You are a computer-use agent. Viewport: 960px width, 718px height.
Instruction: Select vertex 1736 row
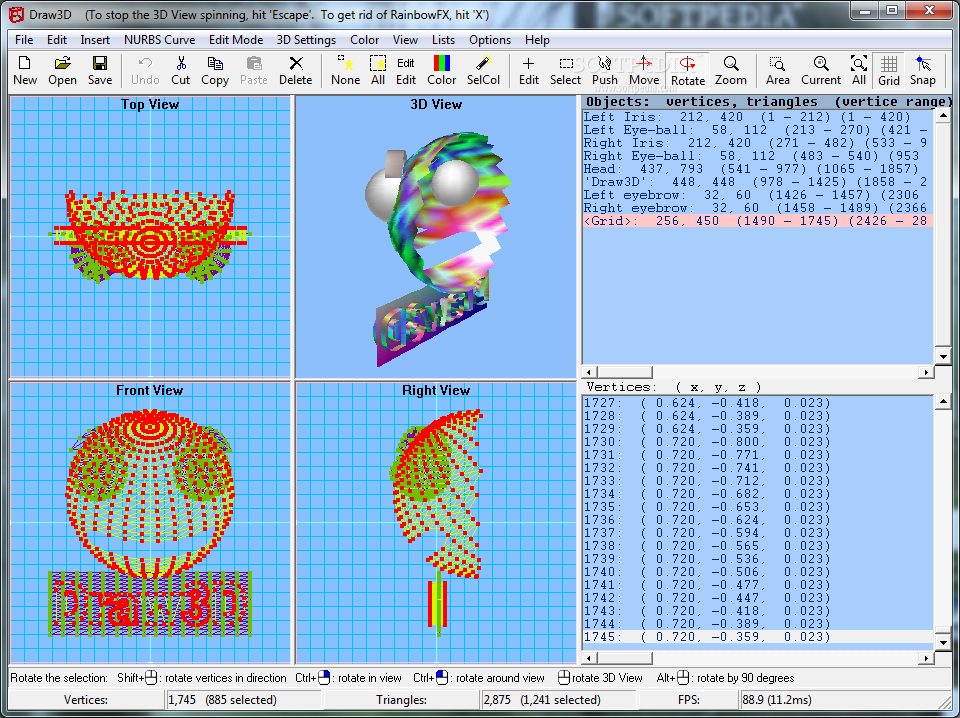(758, 520)
